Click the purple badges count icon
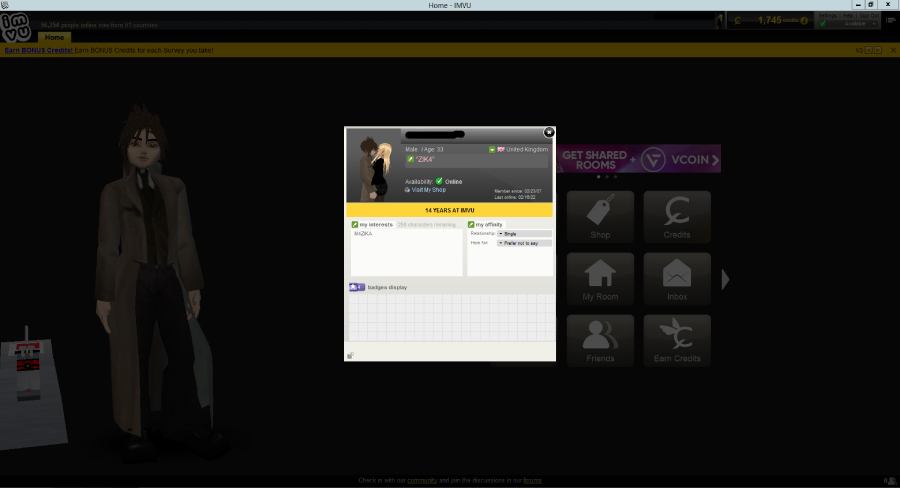The image size is (900, 488). pos(357,287)
